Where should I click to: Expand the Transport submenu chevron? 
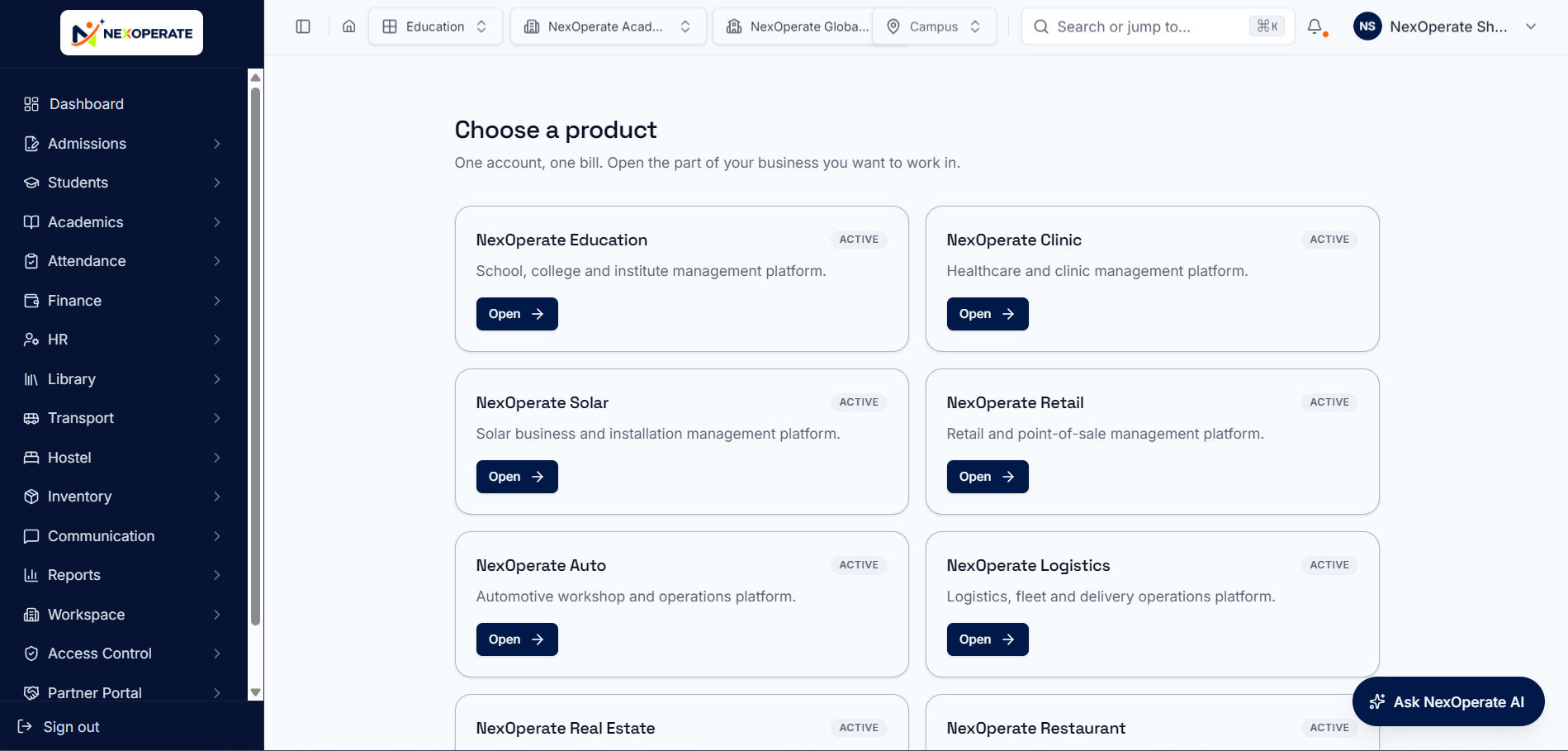tap(217, 418)
